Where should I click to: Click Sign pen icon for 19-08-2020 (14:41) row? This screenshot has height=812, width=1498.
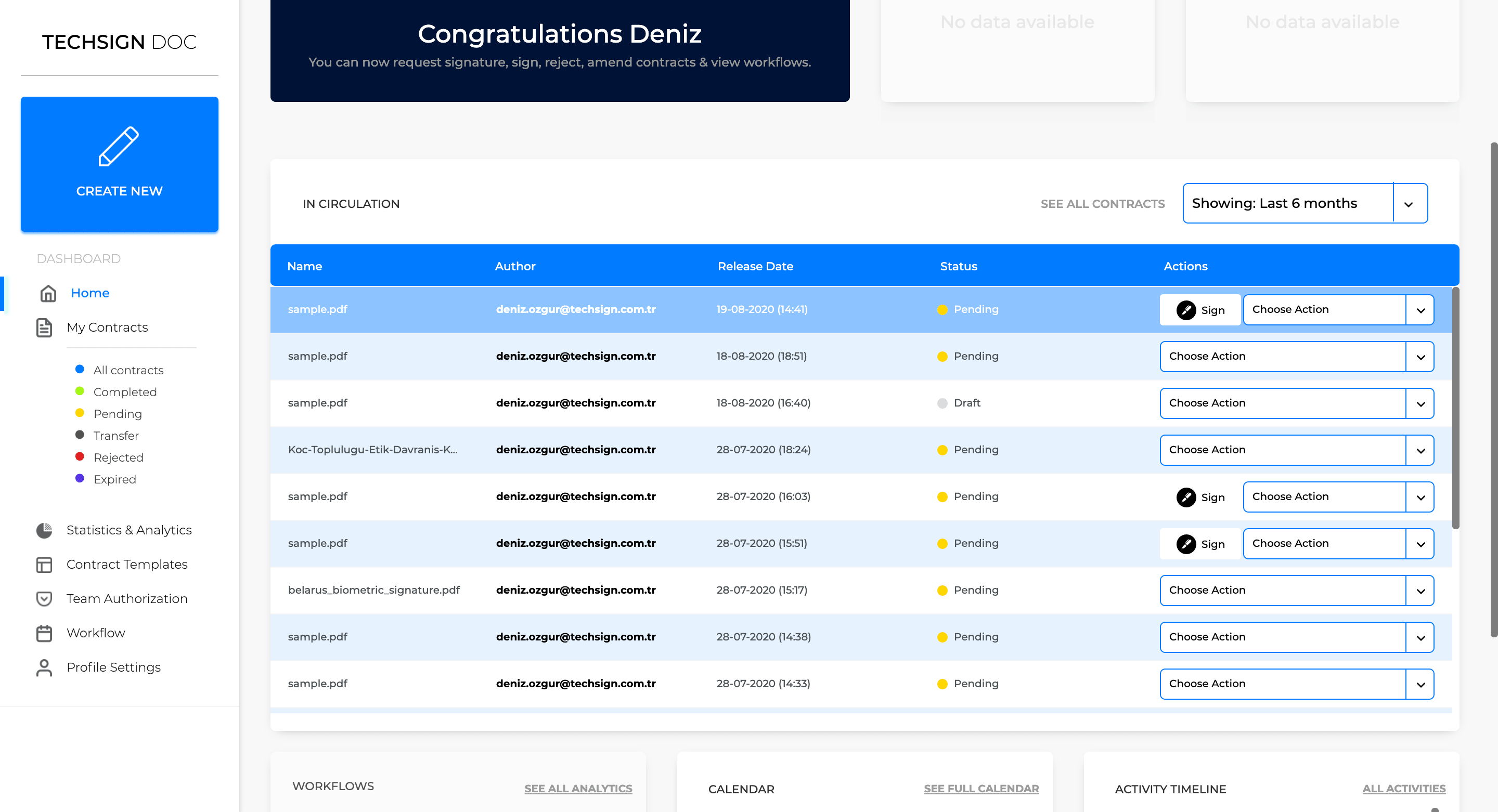click(x=1186, y=310)
